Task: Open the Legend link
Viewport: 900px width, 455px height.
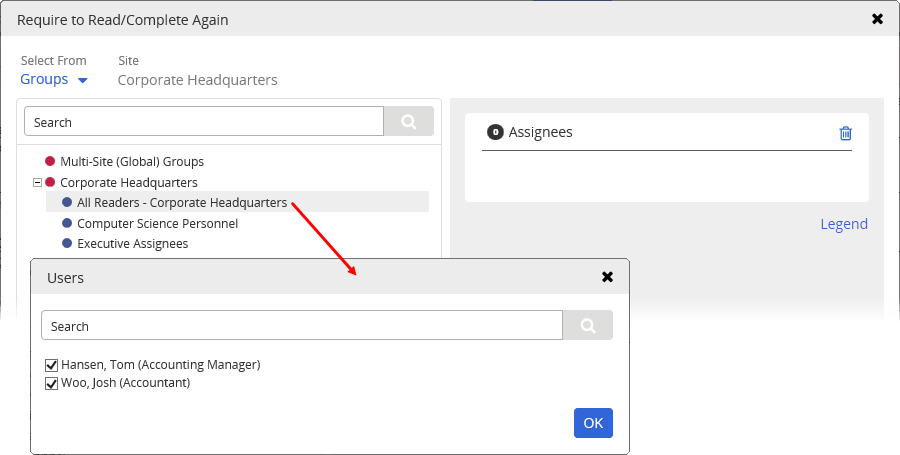Action: pos(844,224)
